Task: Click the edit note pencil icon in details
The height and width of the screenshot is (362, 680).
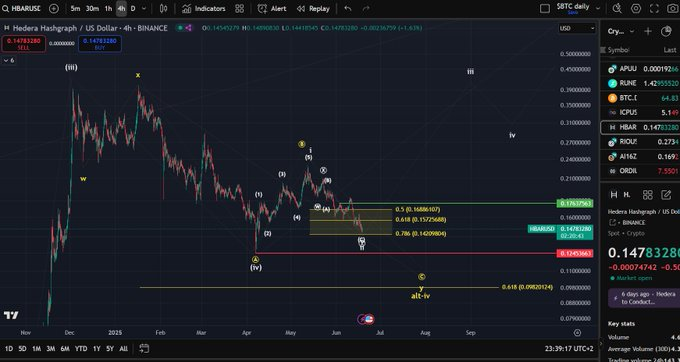Action: (666, 195)
